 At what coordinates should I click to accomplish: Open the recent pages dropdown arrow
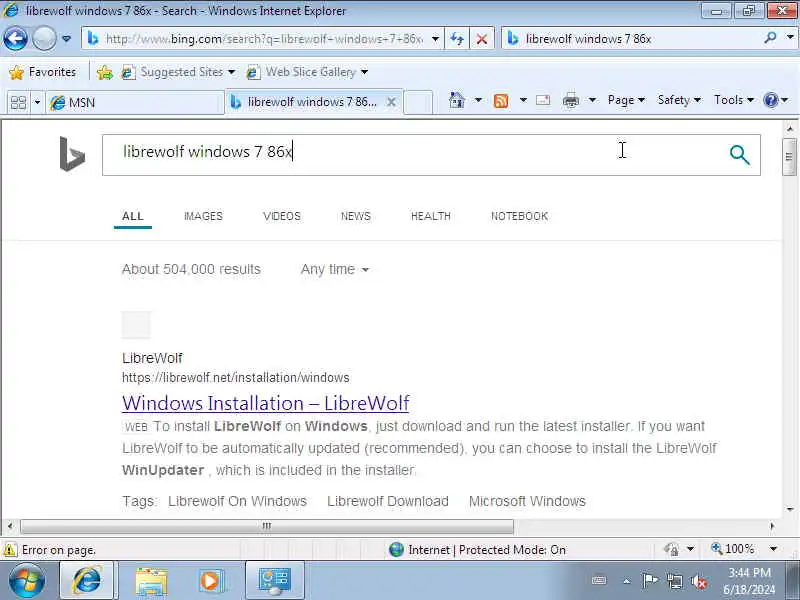[x=66, y=39]
